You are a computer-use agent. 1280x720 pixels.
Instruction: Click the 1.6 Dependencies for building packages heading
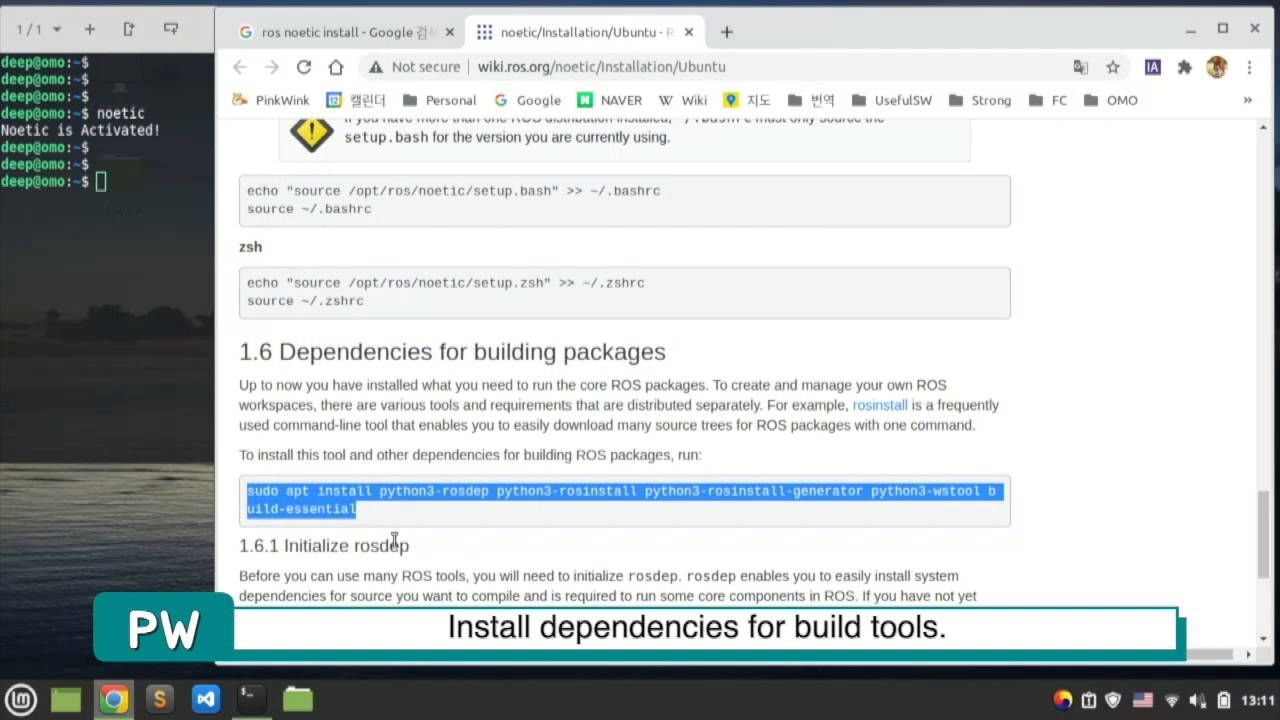tap(452, 352)
